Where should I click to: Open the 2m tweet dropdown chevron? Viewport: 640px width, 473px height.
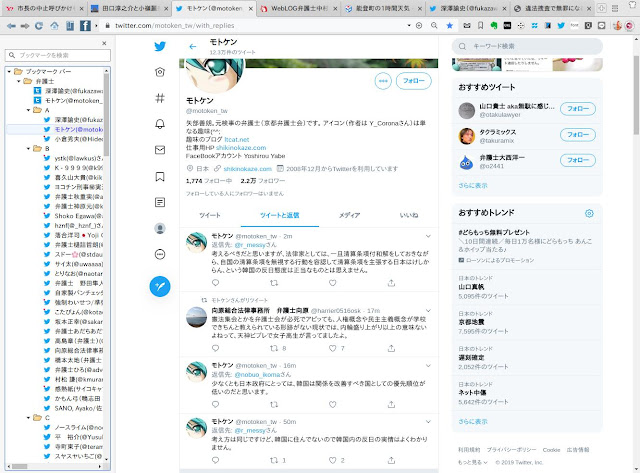428,236
